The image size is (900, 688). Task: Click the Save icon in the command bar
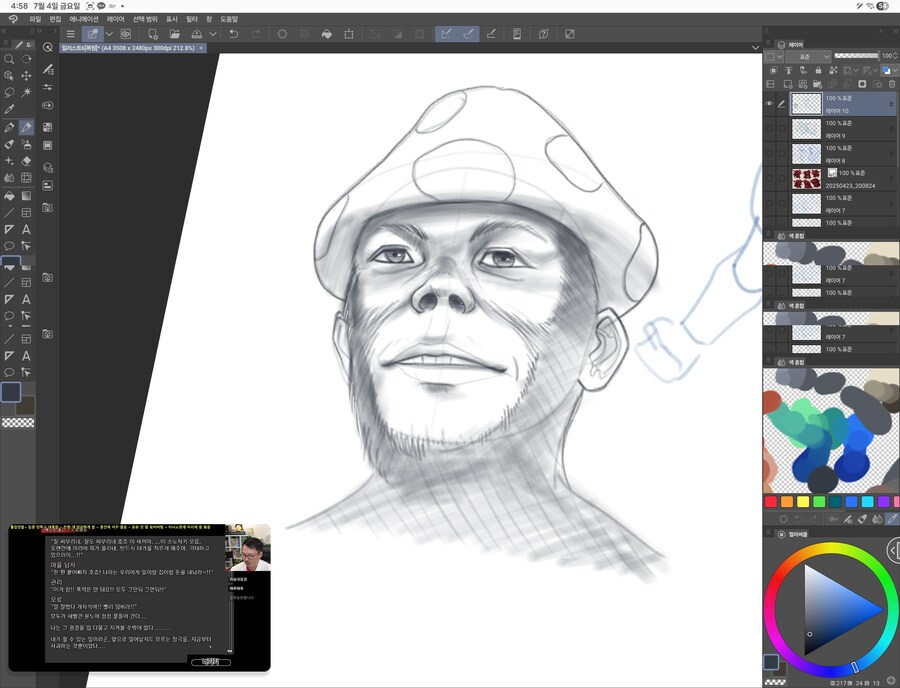coord(197,34)
